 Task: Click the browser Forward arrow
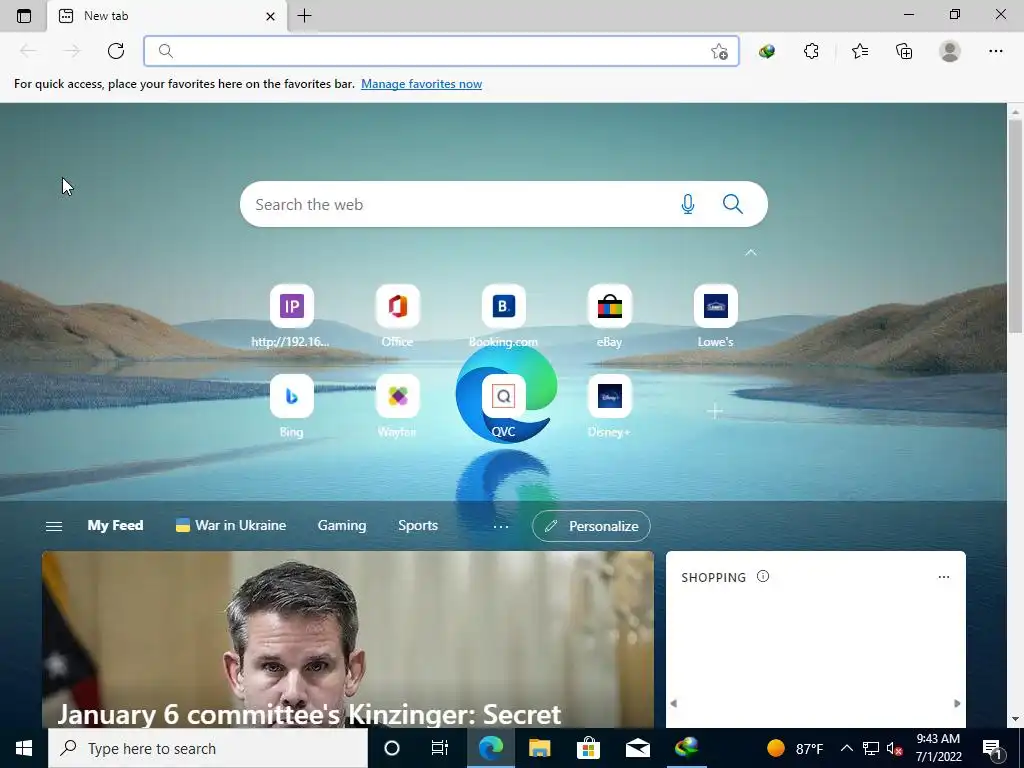(72, 51)
